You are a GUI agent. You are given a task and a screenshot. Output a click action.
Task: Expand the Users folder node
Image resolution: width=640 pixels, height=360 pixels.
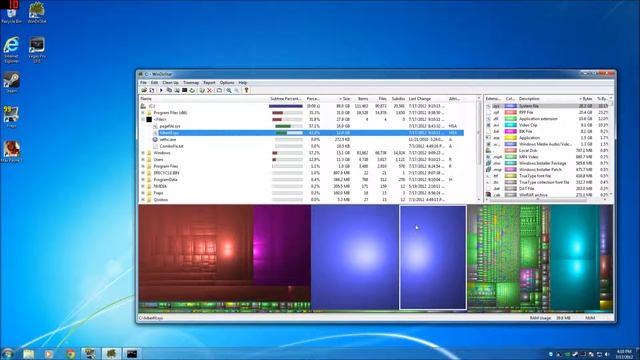(x=143, y=159)
